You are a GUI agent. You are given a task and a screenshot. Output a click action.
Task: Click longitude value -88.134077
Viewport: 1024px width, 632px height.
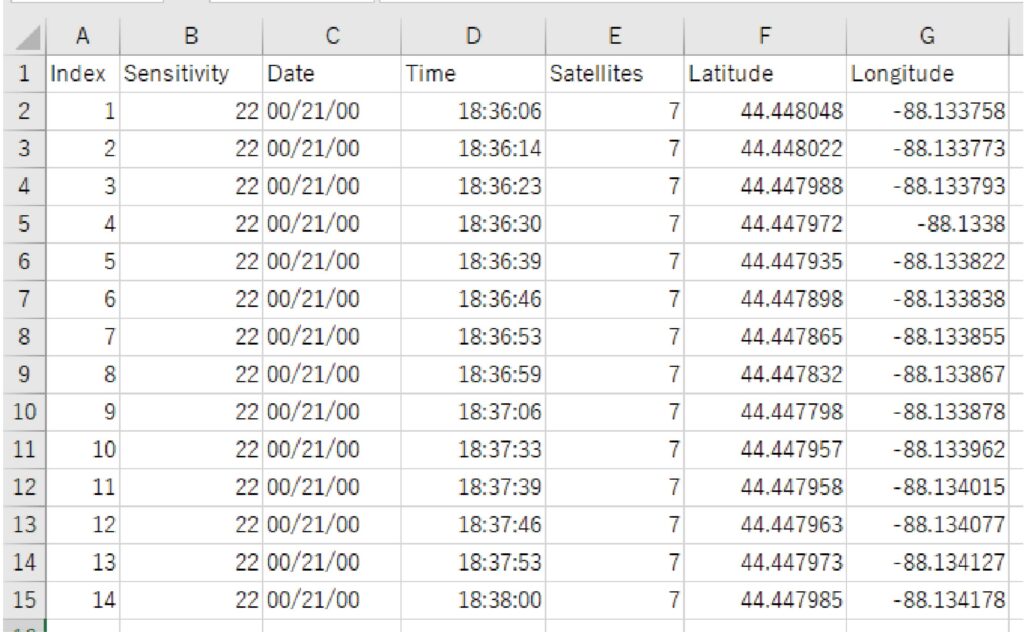[927, 525]
